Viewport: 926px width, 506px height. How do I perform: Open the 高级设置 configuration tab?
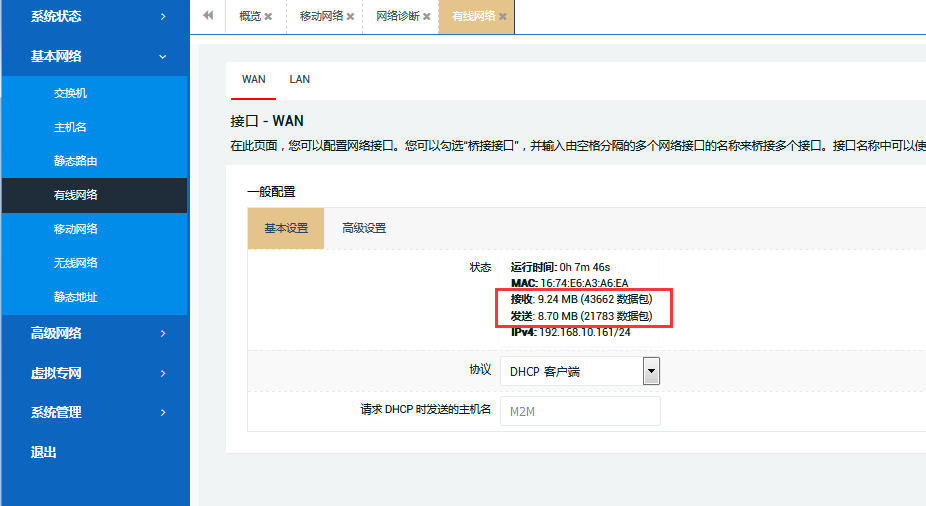[x=364, y=228]
